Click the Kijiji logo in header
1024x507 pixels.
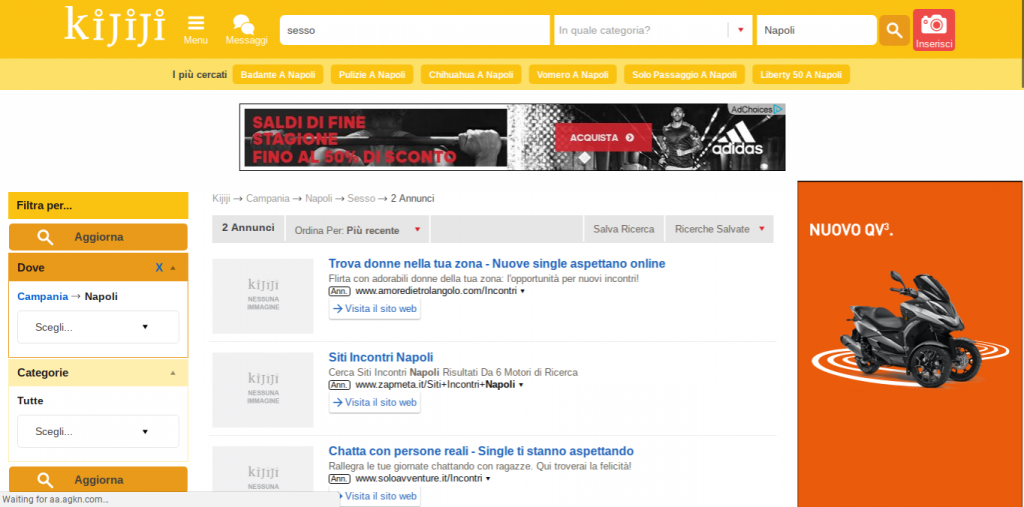tap(114, 26)
